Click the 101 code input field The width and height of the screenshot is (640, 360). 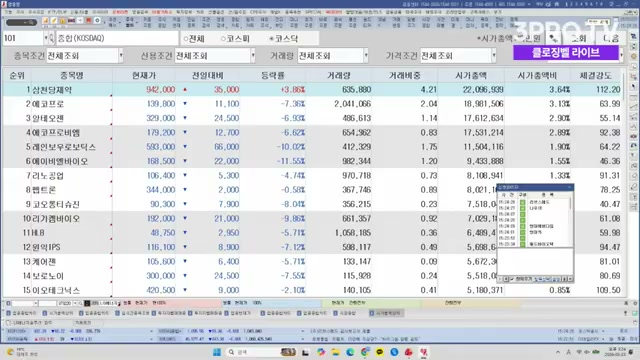pyautogui.click(x=23, y=38)
